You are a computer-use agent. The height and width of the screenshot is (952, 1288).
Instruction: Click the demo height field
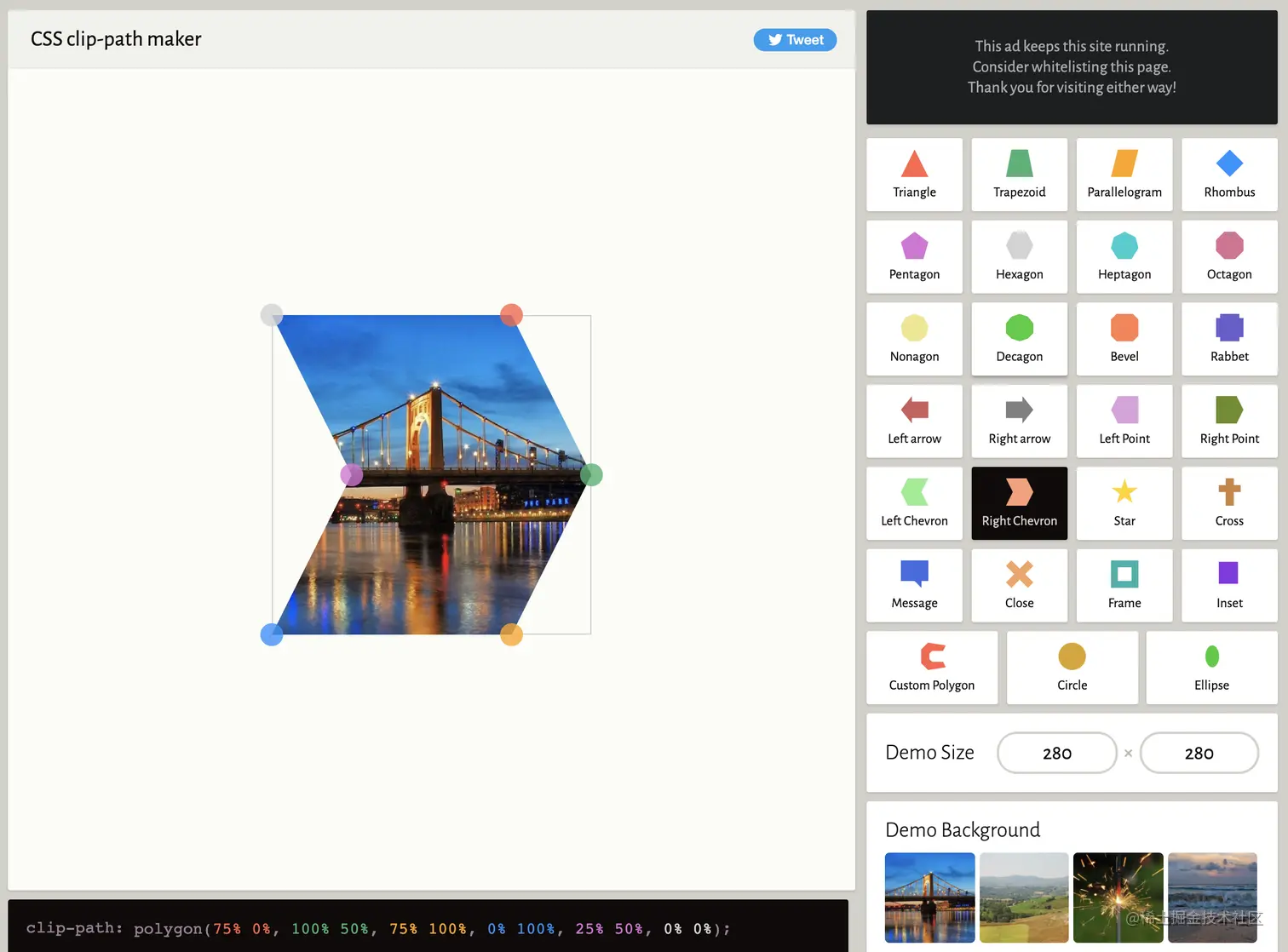coord(1199,753)
